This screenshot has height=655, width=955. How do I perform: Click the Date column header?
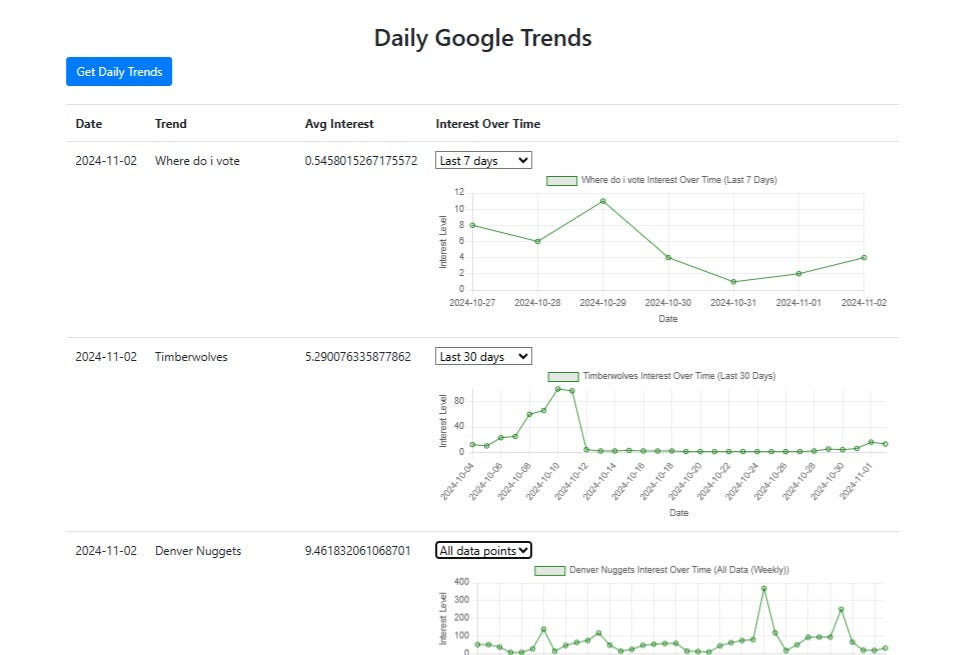pos(89,124)
